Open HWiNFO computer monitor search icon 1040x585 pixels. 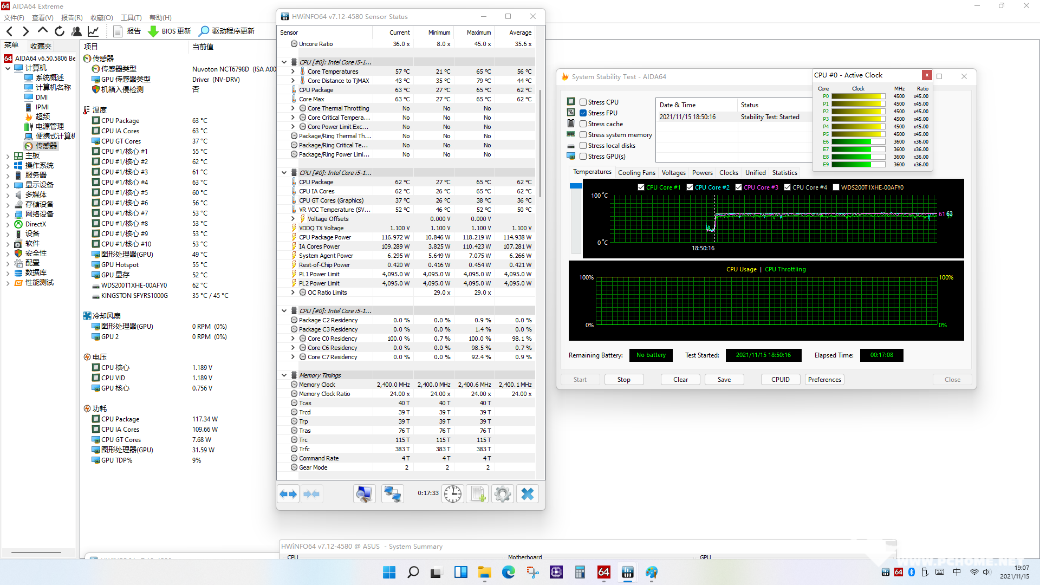(364, 494)
